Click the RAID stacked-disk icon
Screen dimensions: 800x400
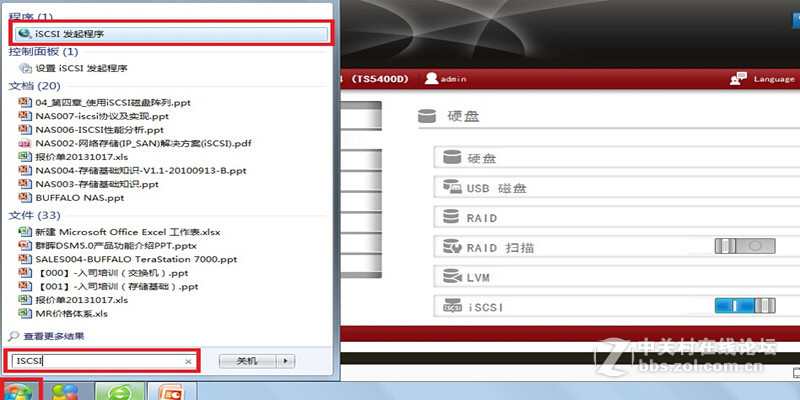click(x=452, y=217)
